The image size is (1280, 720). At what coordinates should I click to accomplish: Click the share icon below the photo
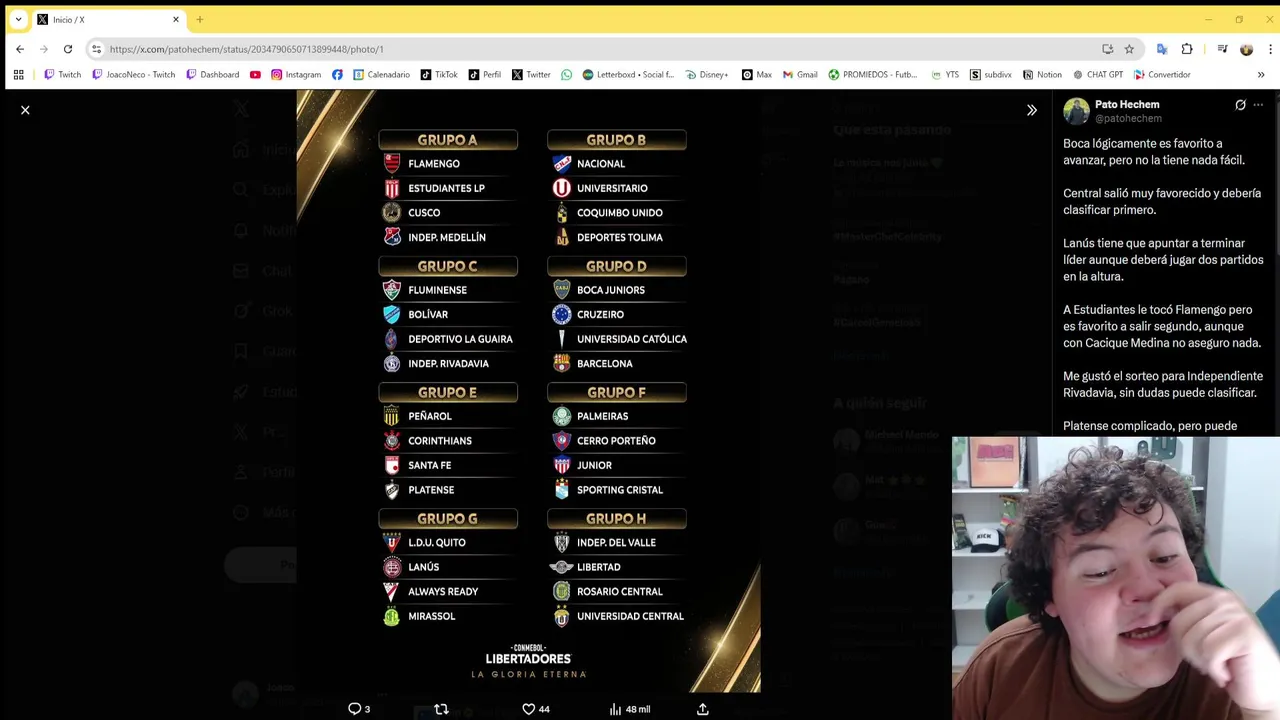click(703, 709)
